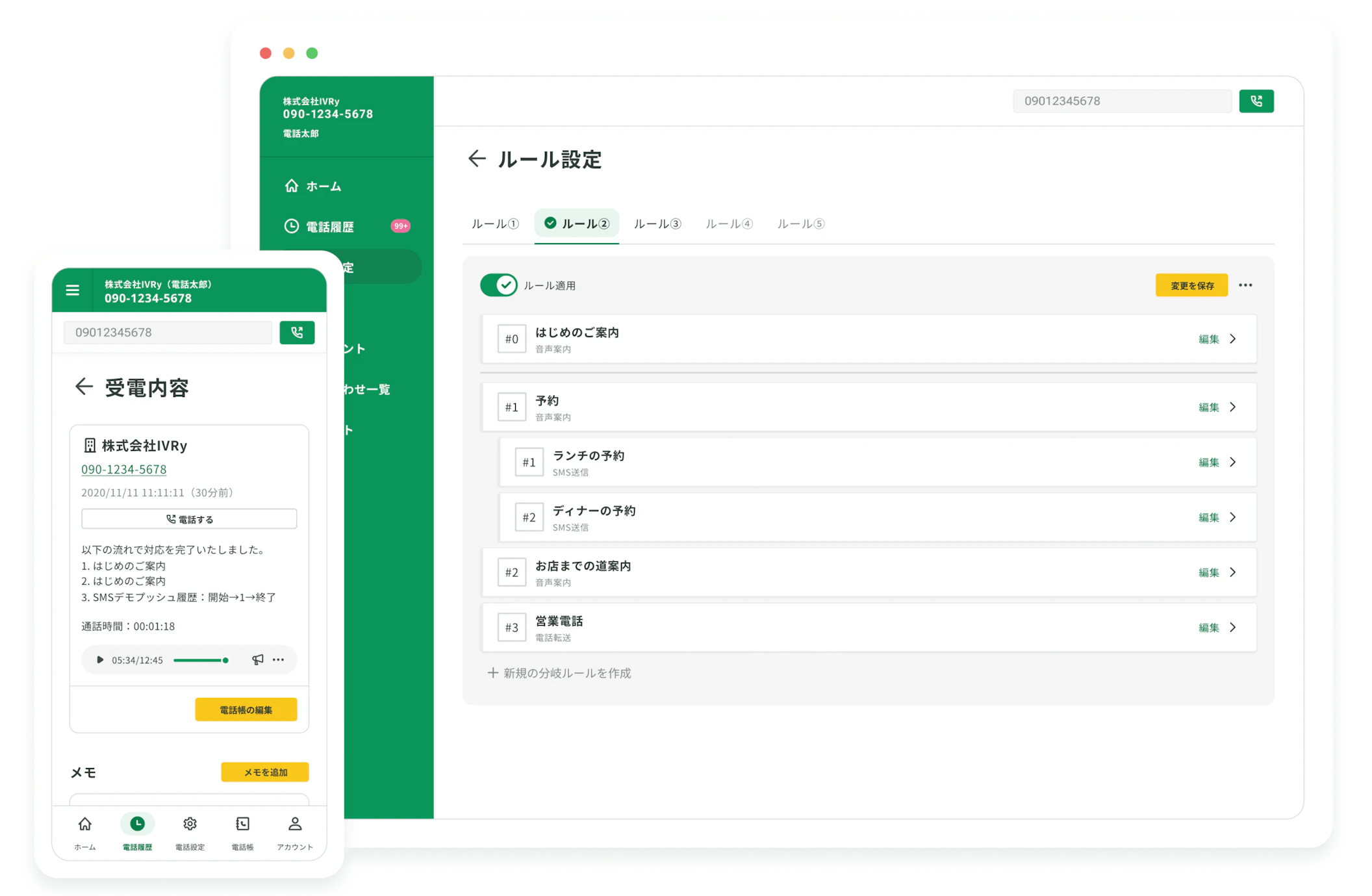Click the back arrow beside 受電内容

84,387
